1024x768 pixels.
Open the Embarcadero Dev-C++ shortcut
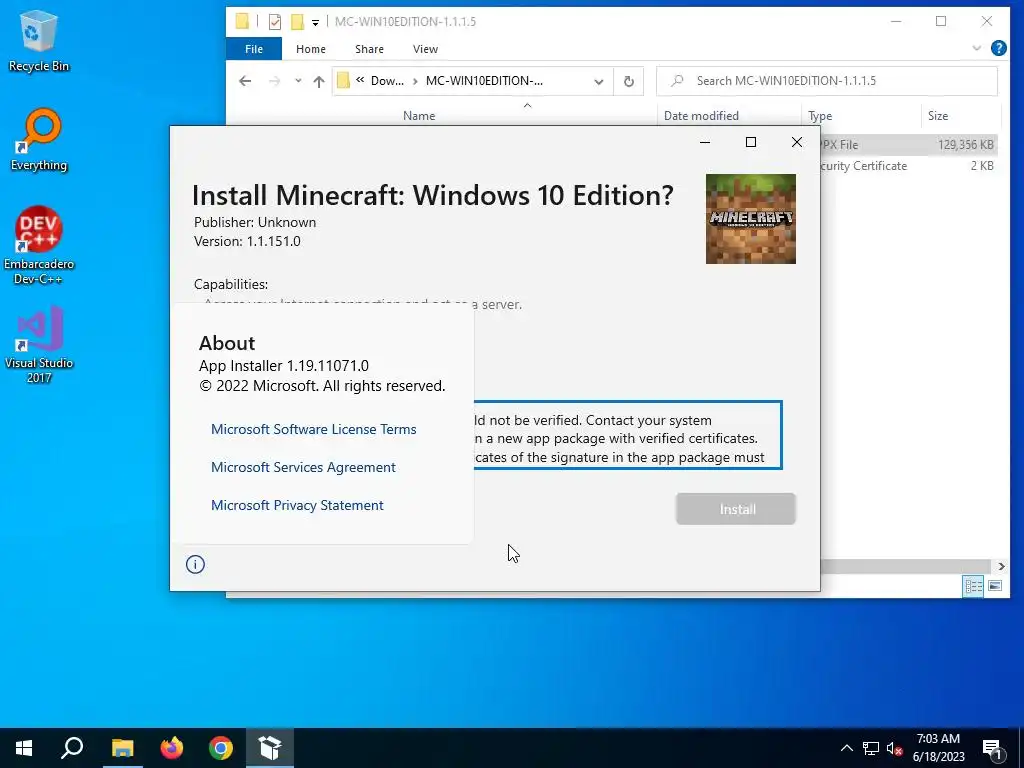pyautogui.click(x=39, y=245)
